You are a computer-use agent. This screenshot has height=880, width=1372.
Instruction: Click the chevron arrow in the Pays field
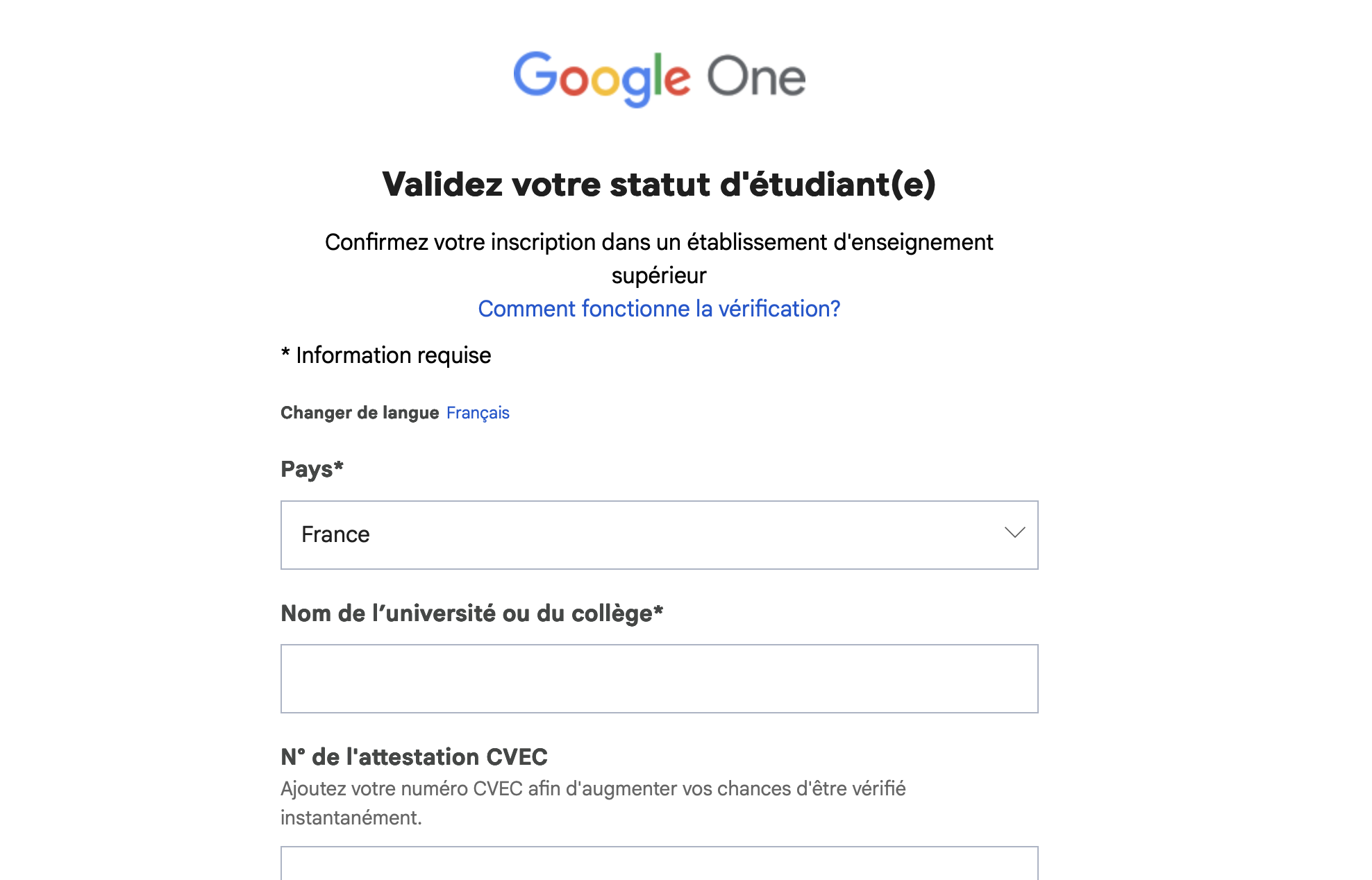pyautogui.click(x=1014, y=533)
